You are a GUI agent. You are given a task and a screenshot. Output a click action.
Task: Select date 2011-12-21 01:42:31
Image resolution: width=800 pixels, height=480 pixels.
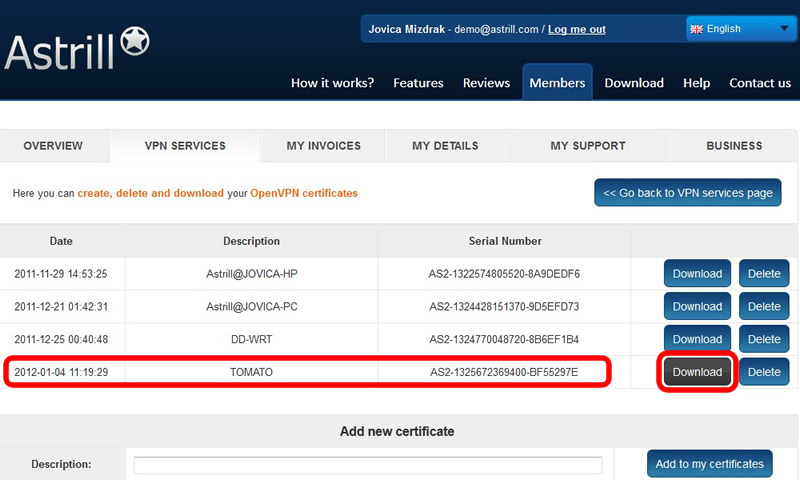61,307
